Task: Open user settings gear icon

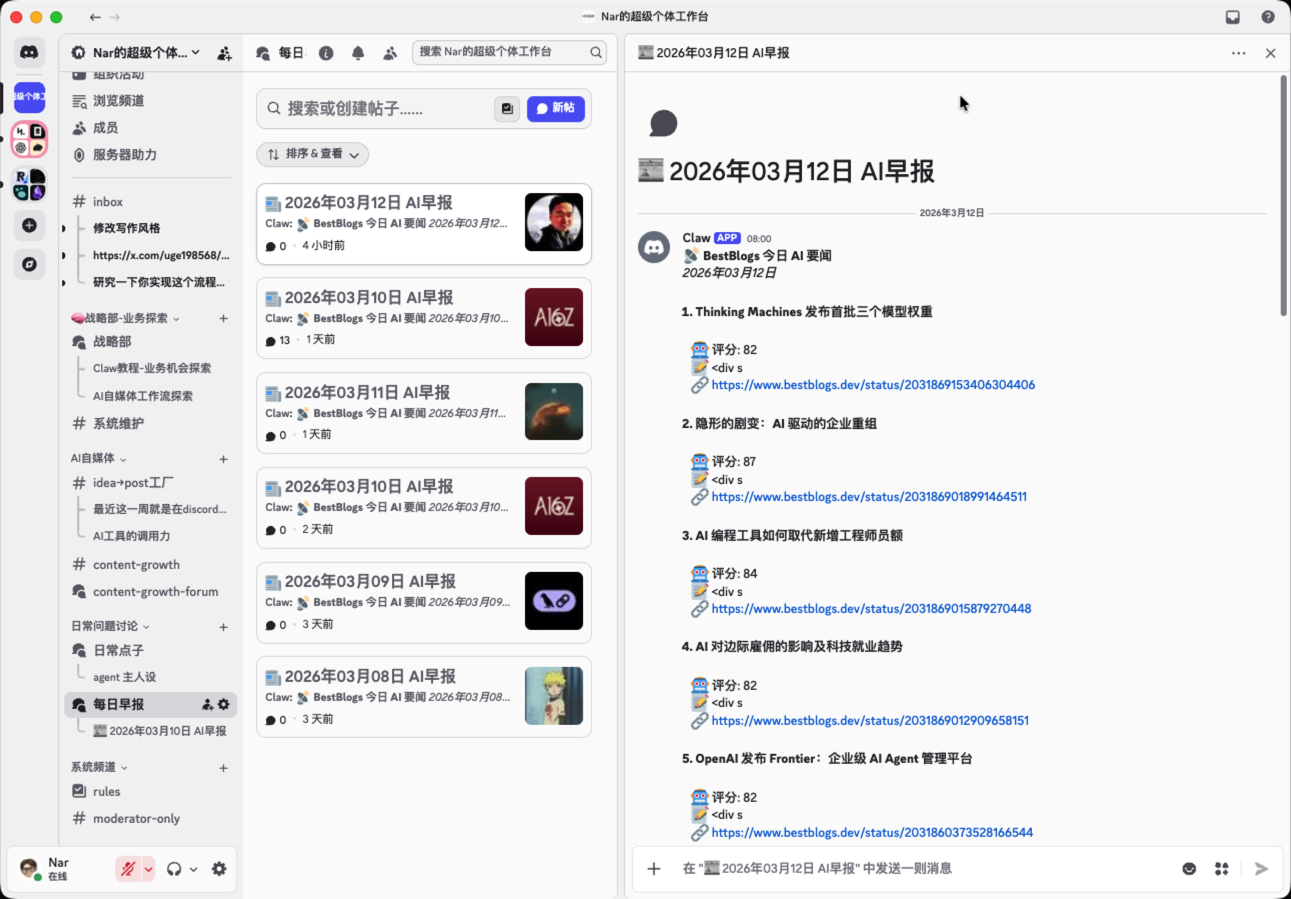Action: click(219, 869)
